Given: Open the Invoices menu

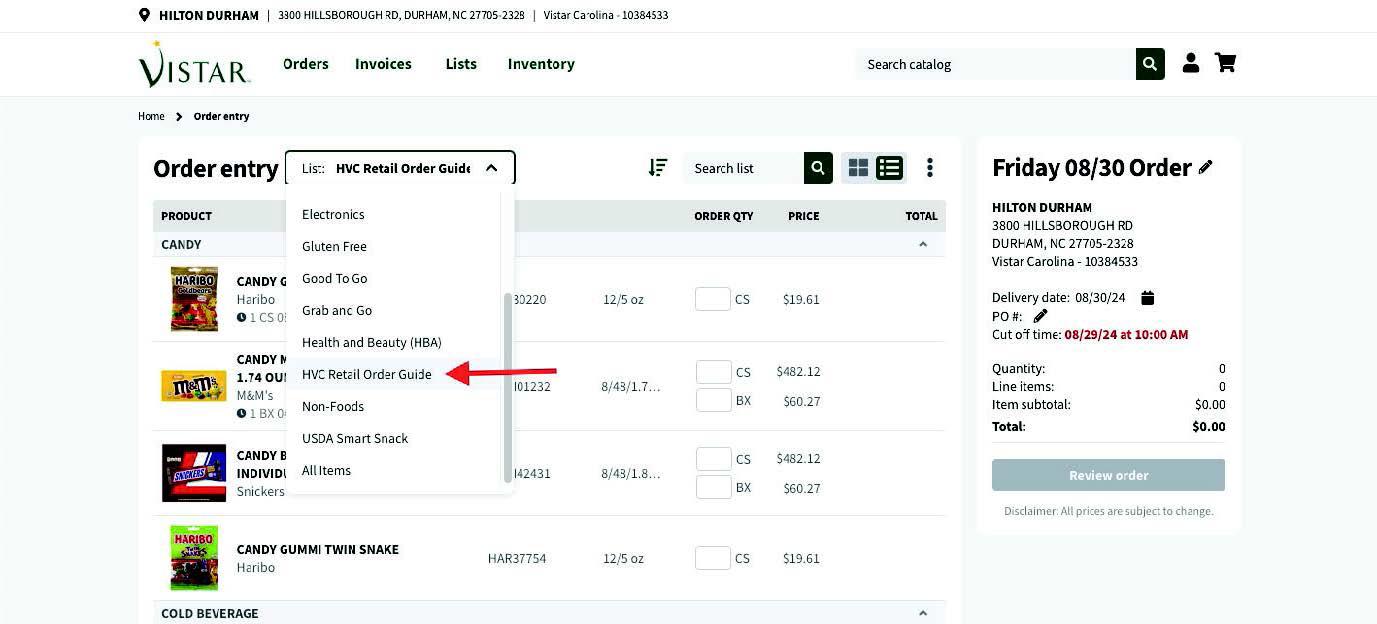Looking at the screenshot, I should (x=383, y=64).
